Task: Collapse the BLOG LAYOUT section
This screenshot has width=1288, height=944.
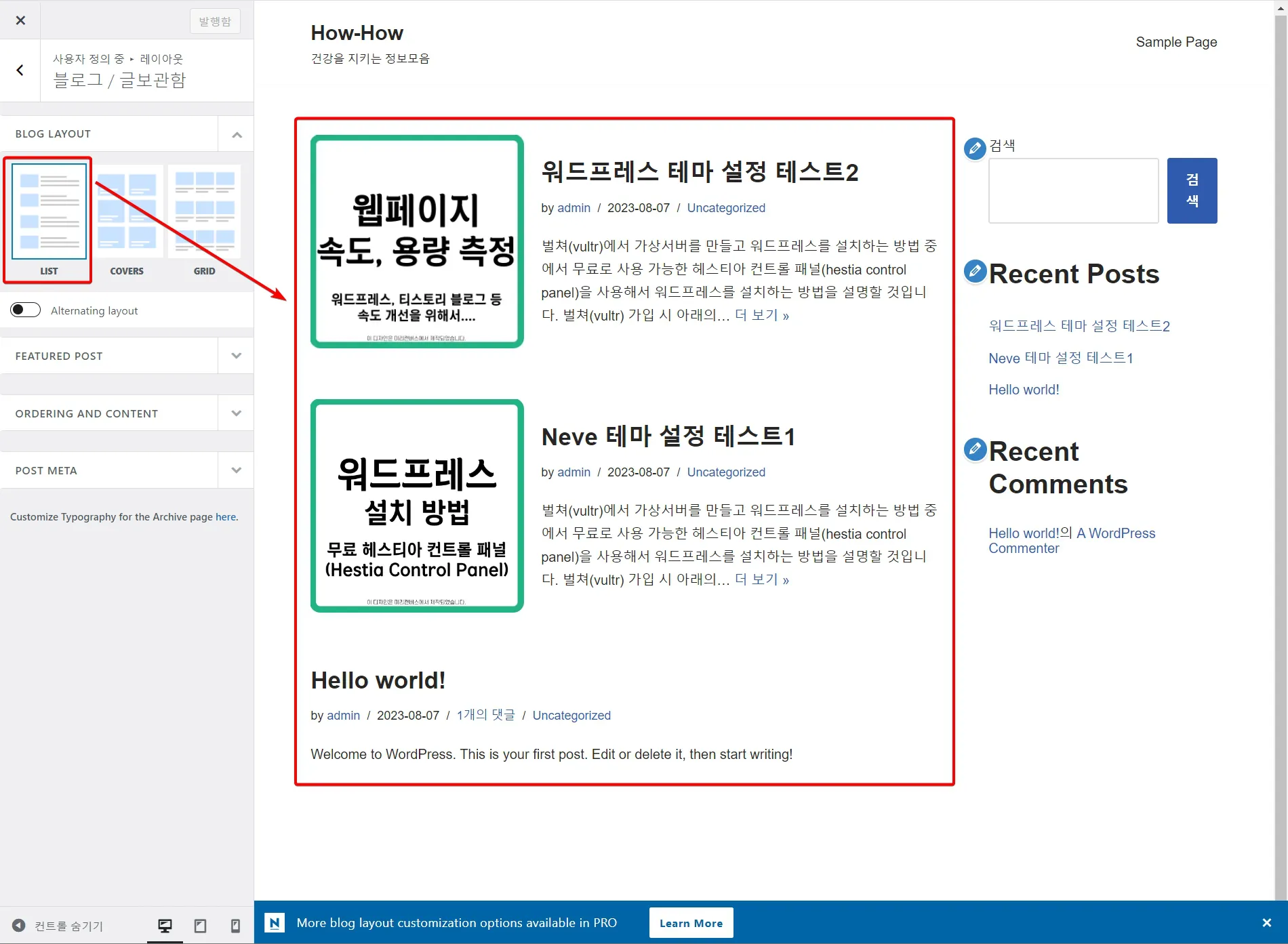Action: click(x=237, y=134)
